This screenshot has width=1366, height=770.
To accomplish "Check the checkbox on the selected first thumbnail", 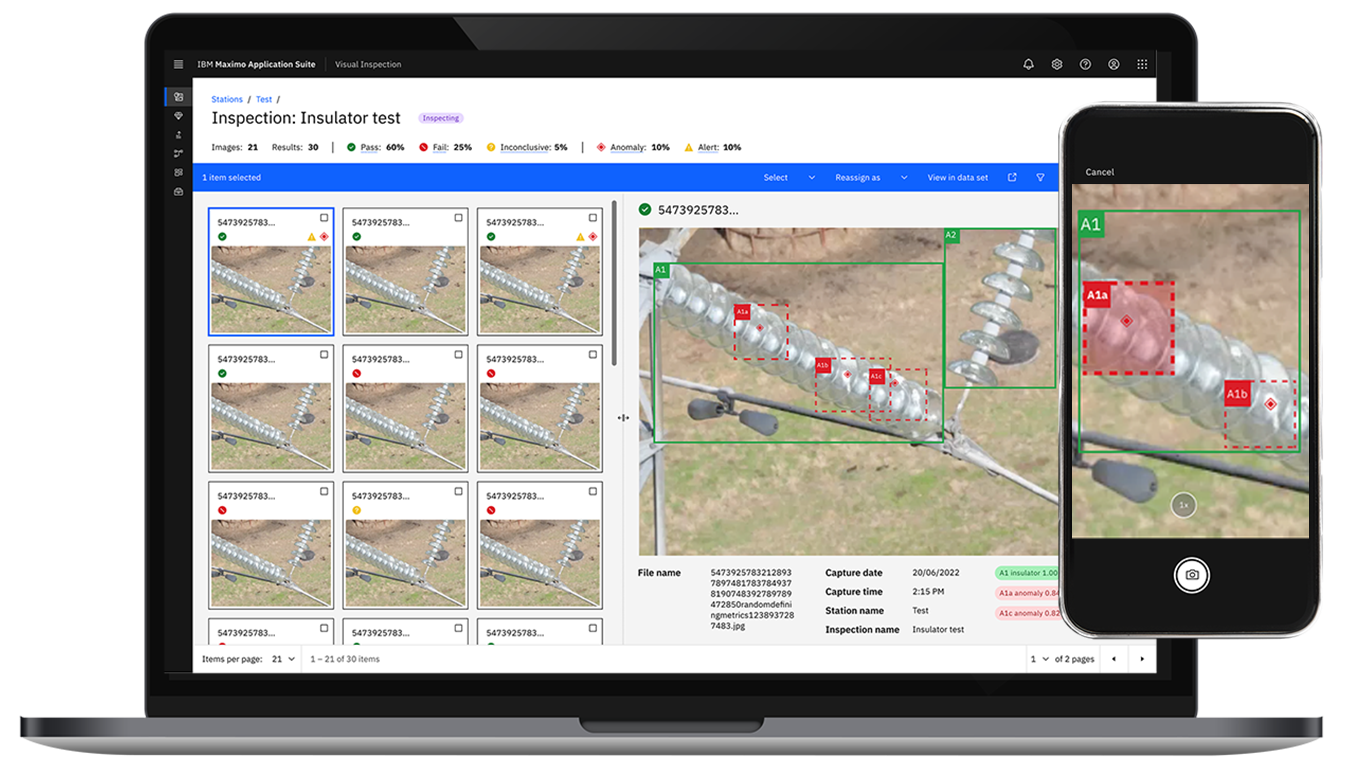I will (x=322, y=217).
